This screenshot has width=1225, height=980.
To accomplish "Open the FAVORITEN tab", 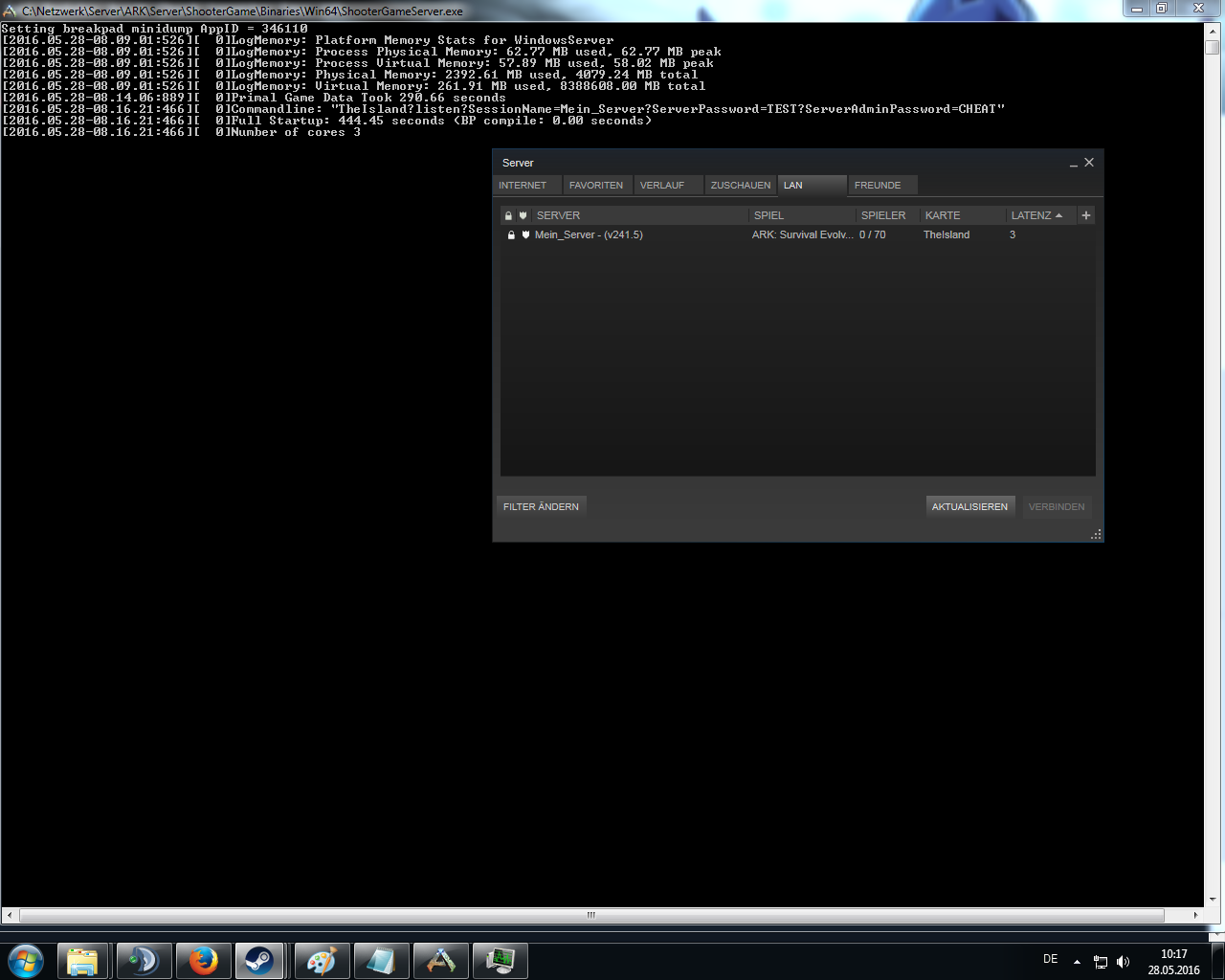I will 596,186.
